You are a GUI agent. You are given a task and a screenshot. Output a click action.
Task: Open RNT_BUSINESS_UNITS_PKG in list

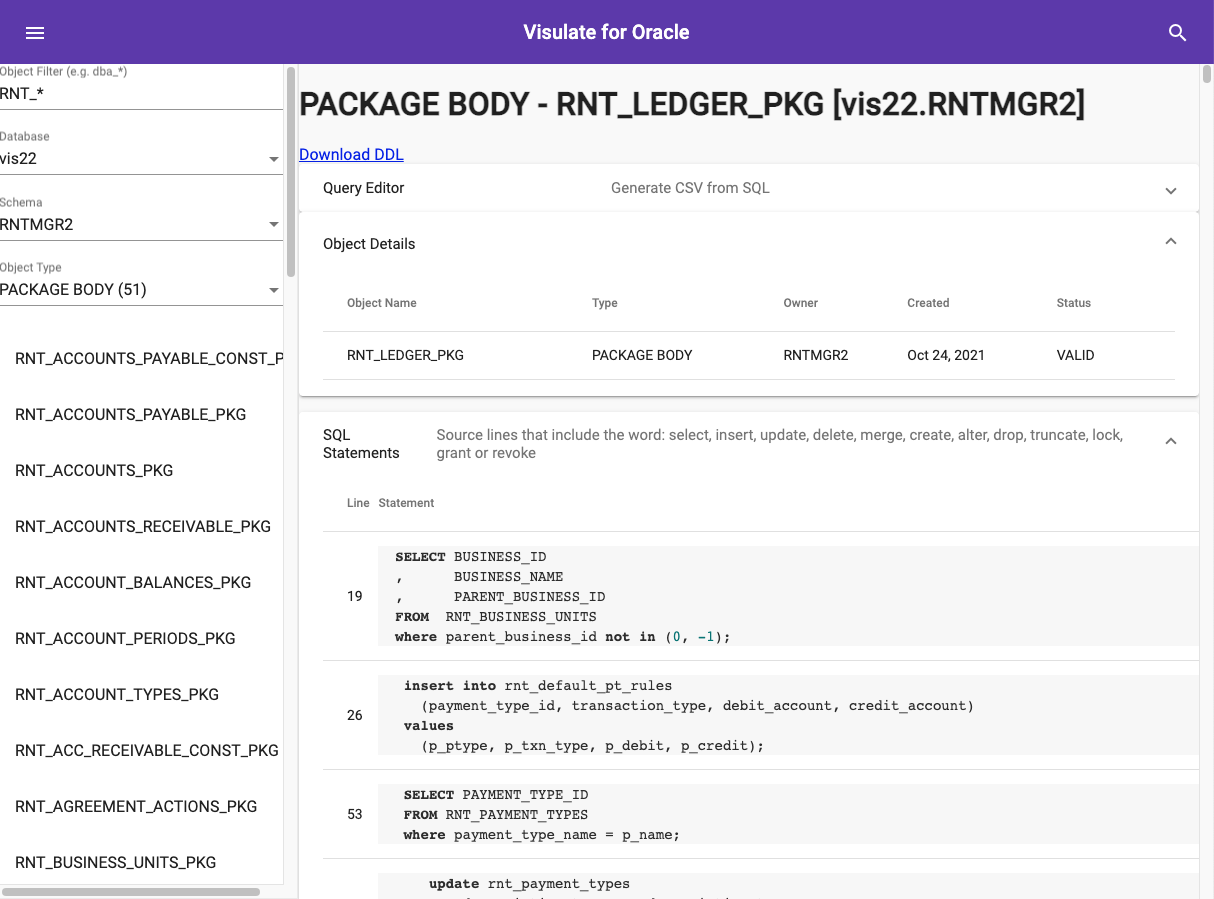click(115, 862)
